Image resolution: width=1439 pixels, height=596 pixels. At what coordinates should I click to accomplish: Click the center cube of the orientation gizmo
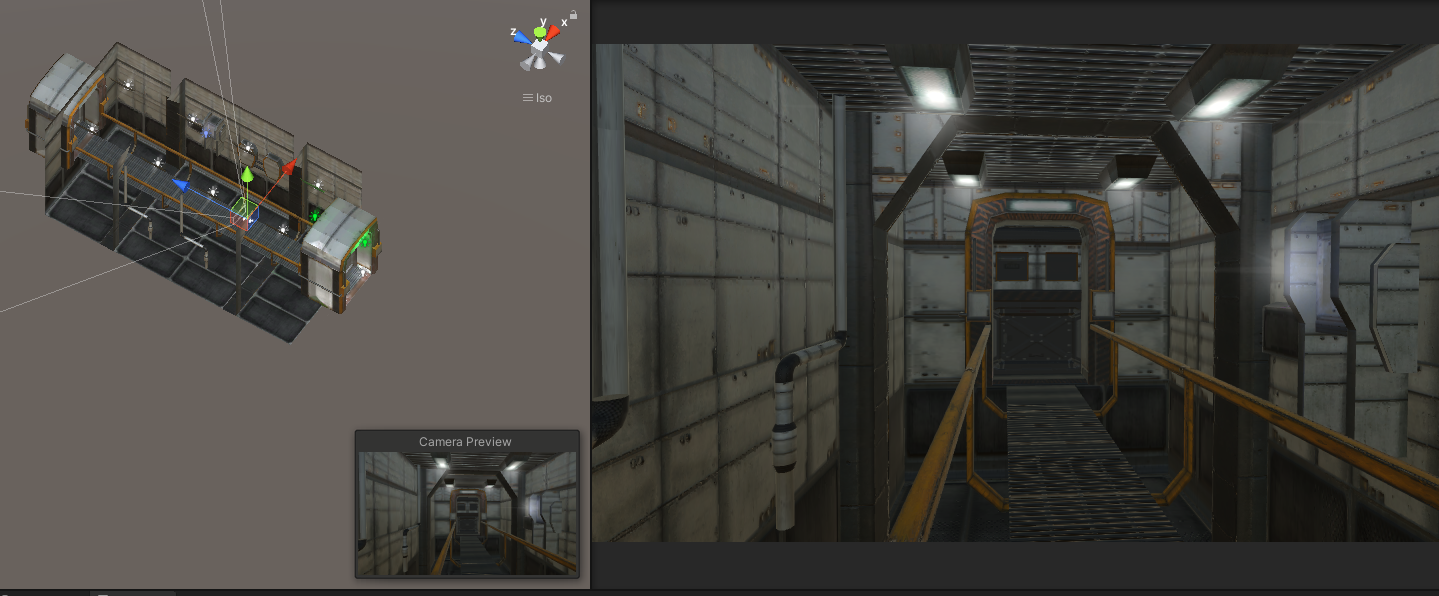pos(540,48)
